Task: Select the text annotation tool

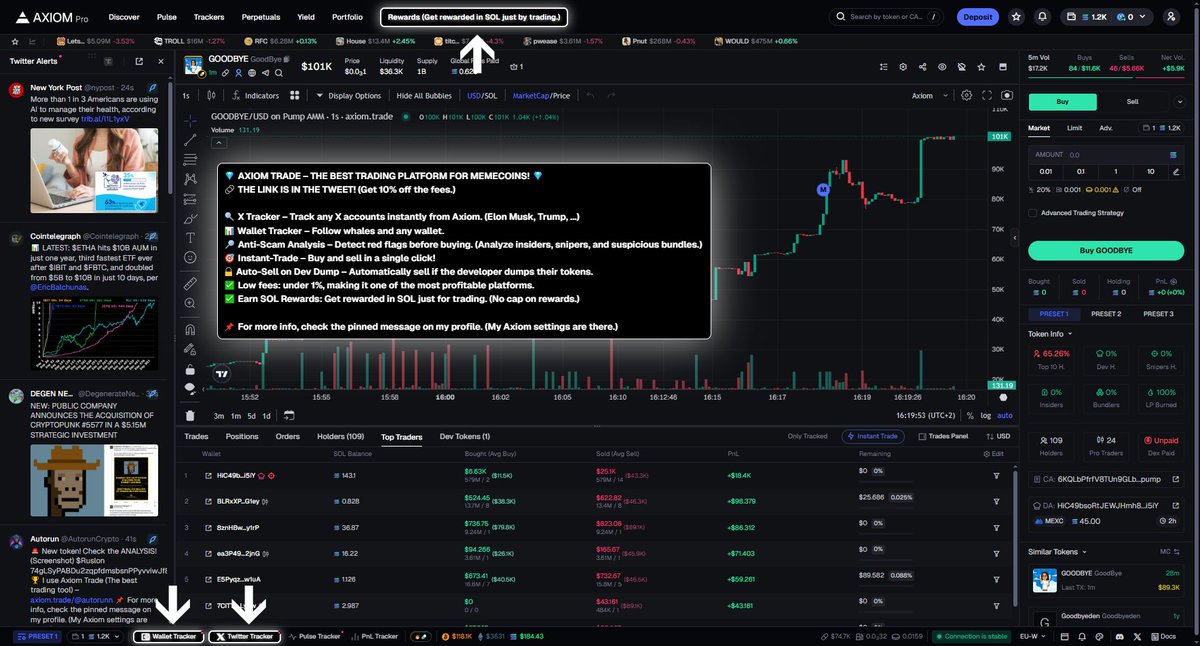Action: pyautogui.click(x=191, y=237)
